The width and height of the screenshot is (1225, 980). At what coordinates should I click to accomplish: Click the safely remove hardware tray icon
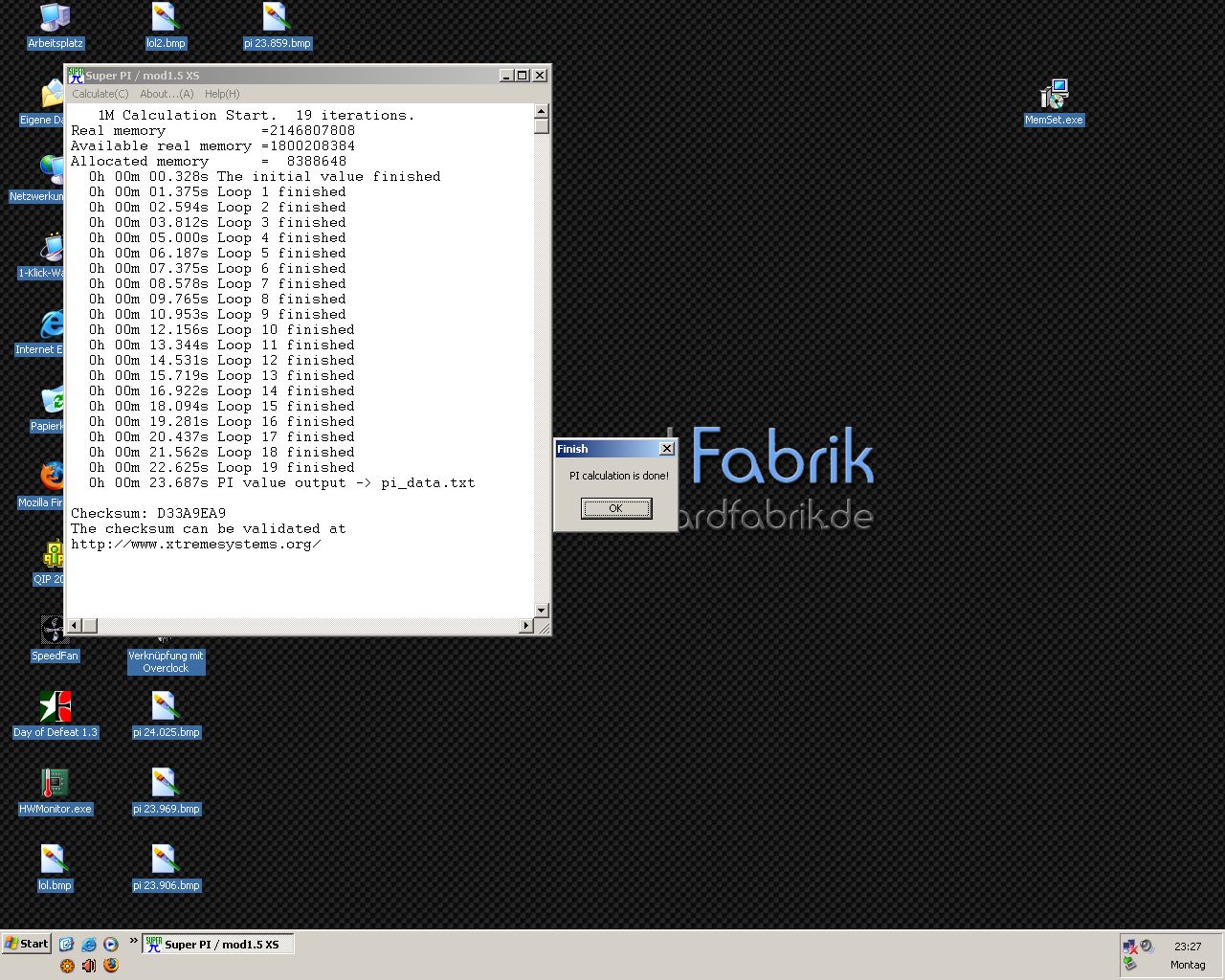click(x=1130, y=964)
